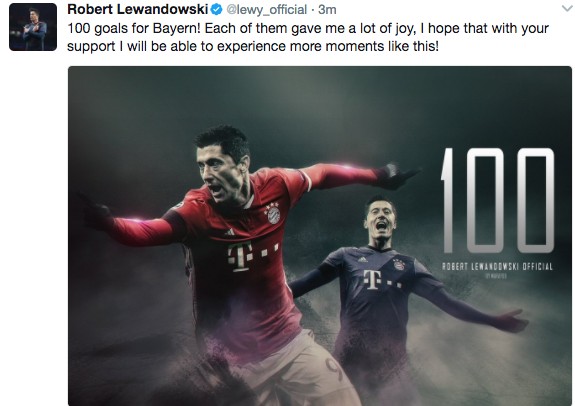This screenshot has height=406, width=575.
Task: Click the number 9 on the shorts
Action: point(334,368)
